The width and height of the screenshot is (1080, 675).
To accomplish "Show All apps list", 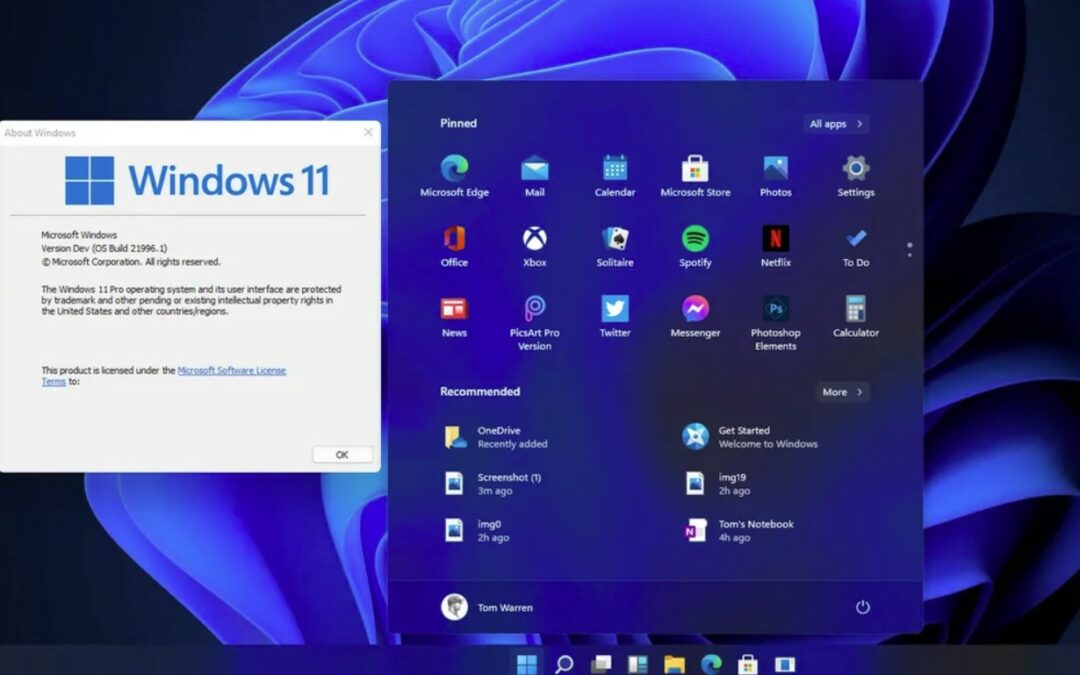I will tap(835, 124).
